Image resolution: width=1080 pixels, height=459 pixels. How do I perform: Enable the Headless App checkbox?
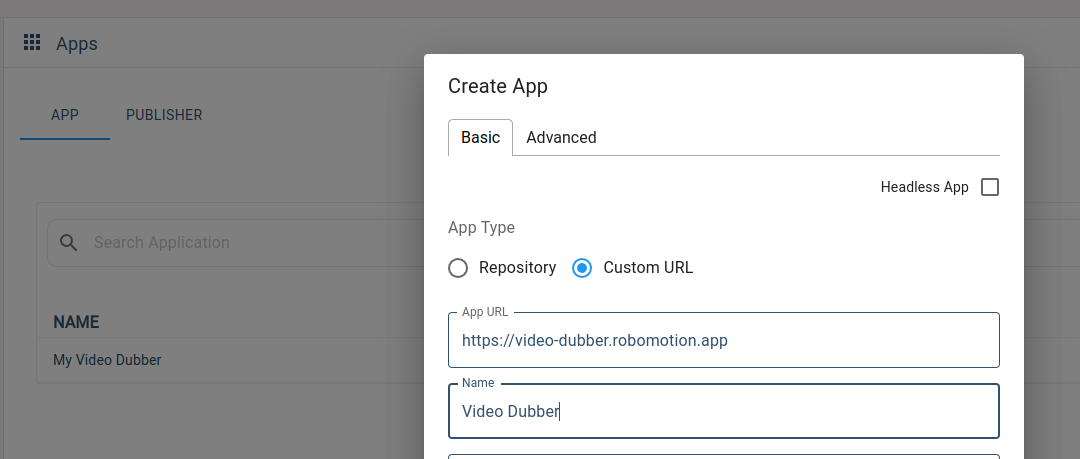coord(990,187)
